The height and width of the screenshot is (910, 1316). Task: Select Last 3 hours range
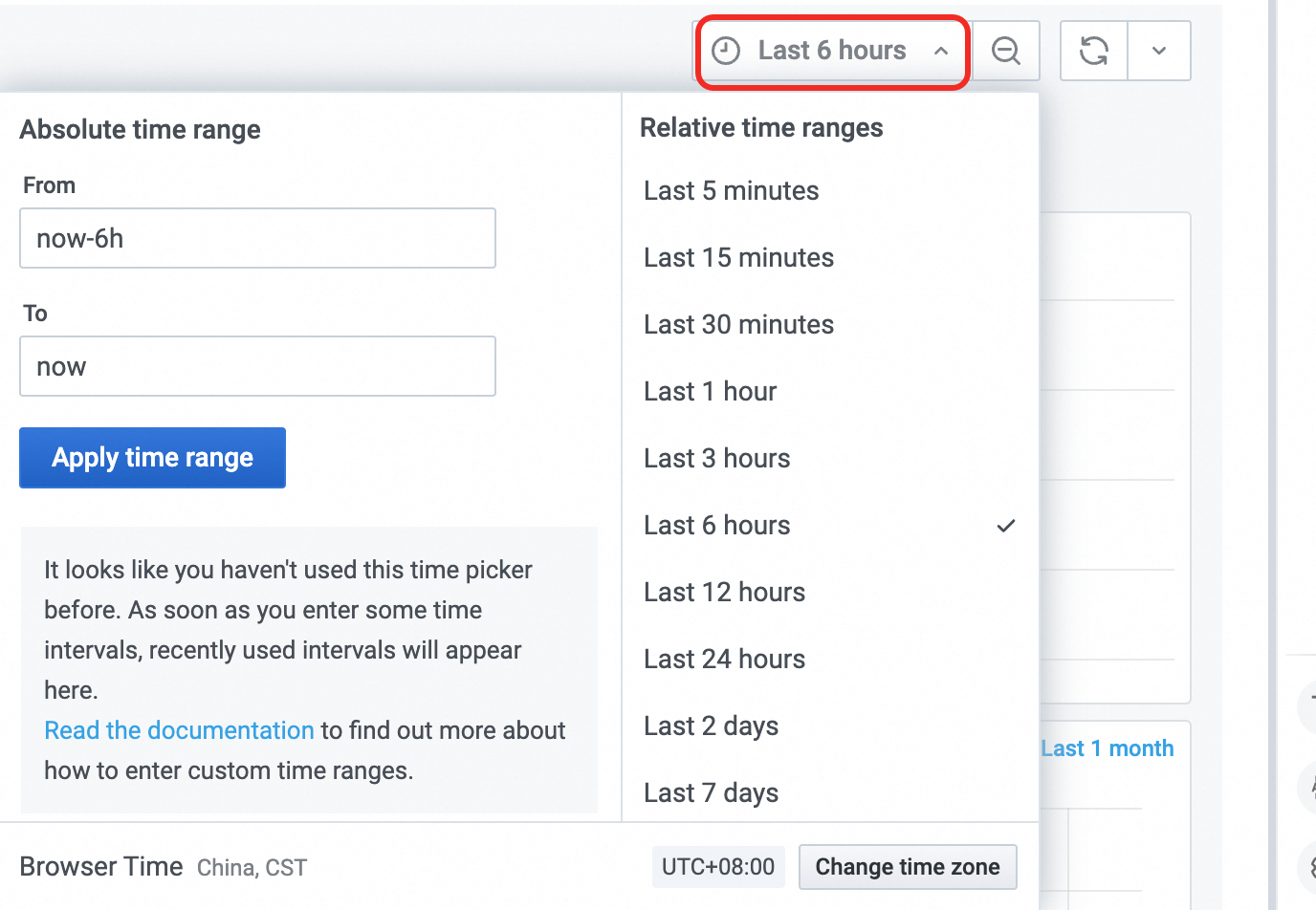point(717,459)
